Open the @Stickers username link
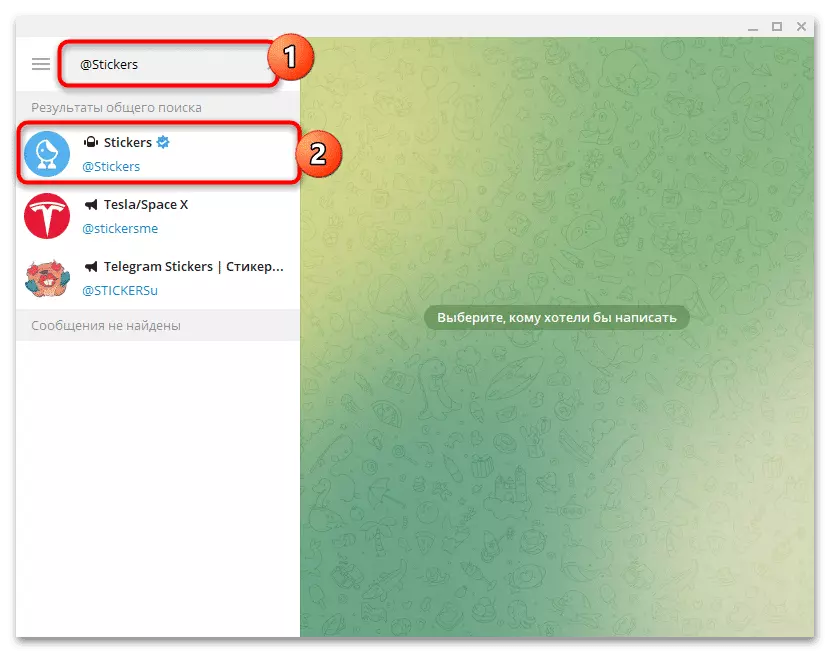Screen dimensions: 830x653 [111, 167]
